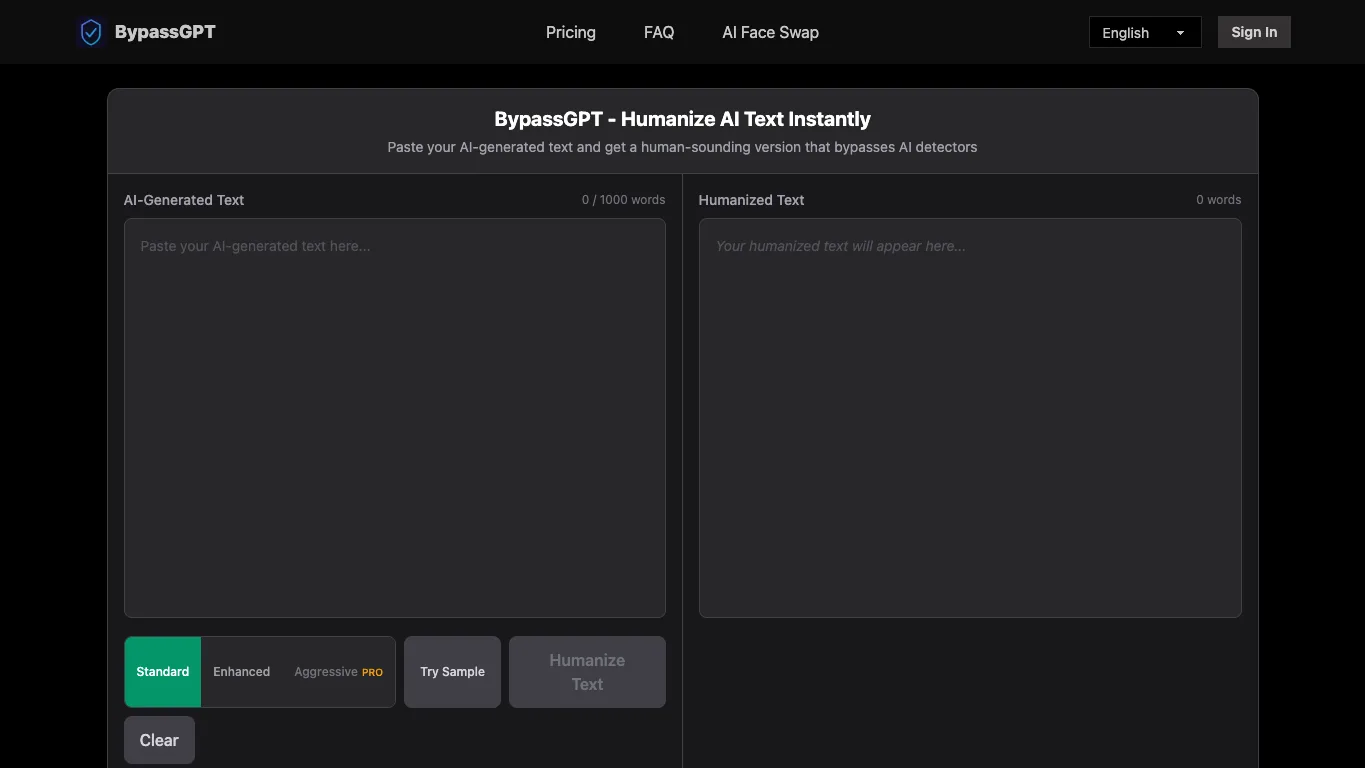Screen dimensions: 1365x768
Task: Select the Standard humanize mode
Action: pos(163,672)
